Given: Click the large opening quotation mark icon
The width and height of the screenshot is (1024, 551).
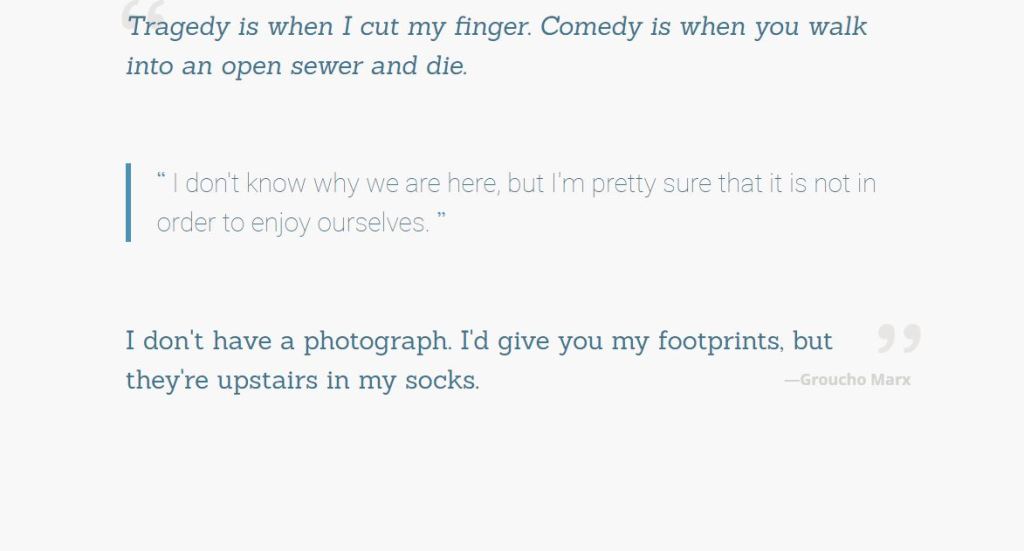Looking at the screenshot, I should click(141, 14).
